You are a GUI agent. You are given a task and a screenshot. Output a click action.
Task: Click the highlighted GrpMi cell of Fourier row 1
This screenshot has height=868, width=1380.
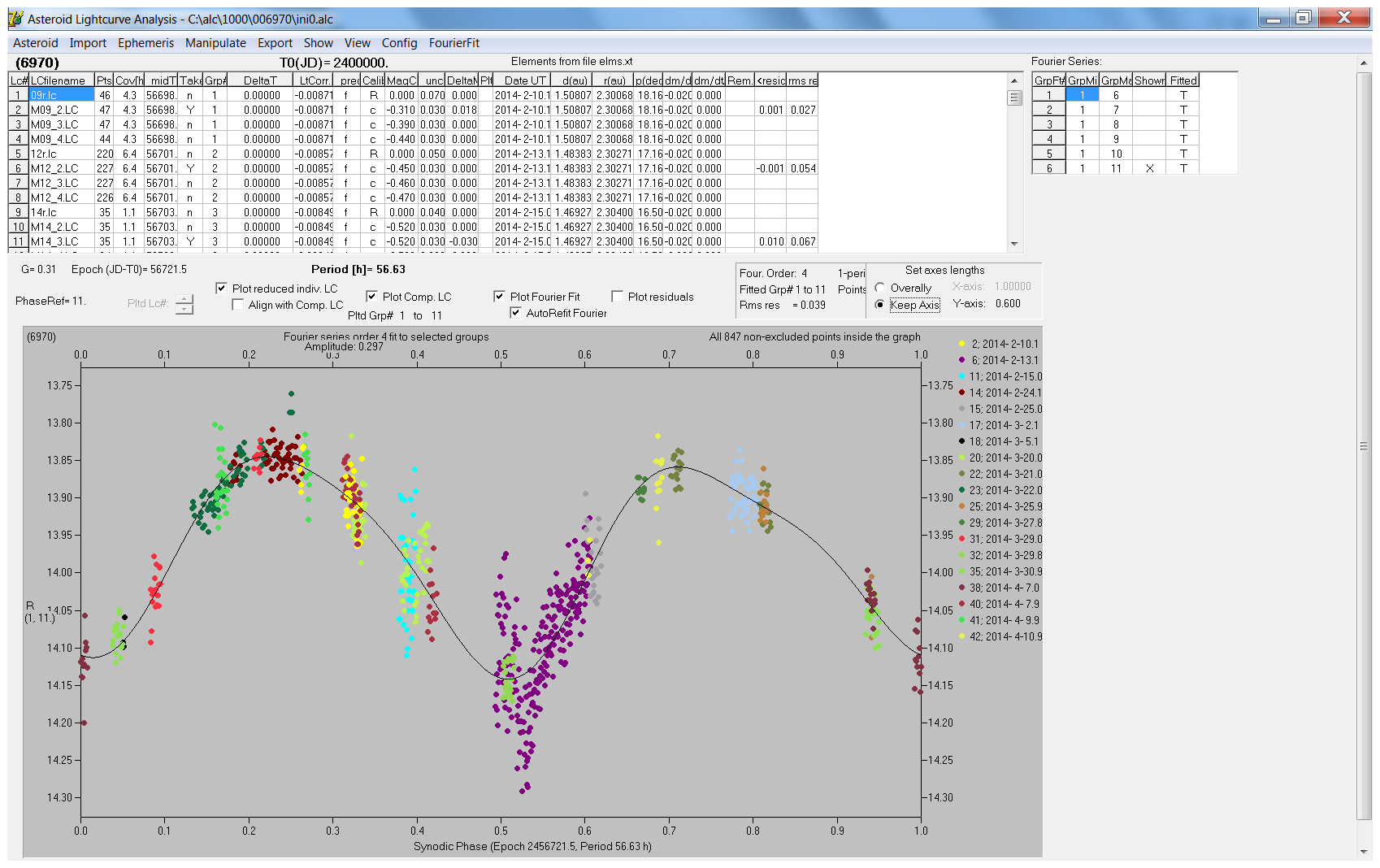coord(1082,95)
